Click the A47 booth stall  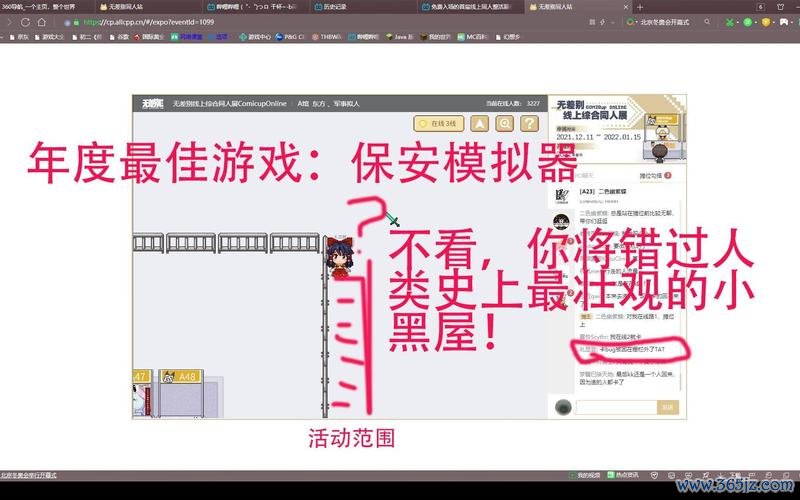[142, 393]
